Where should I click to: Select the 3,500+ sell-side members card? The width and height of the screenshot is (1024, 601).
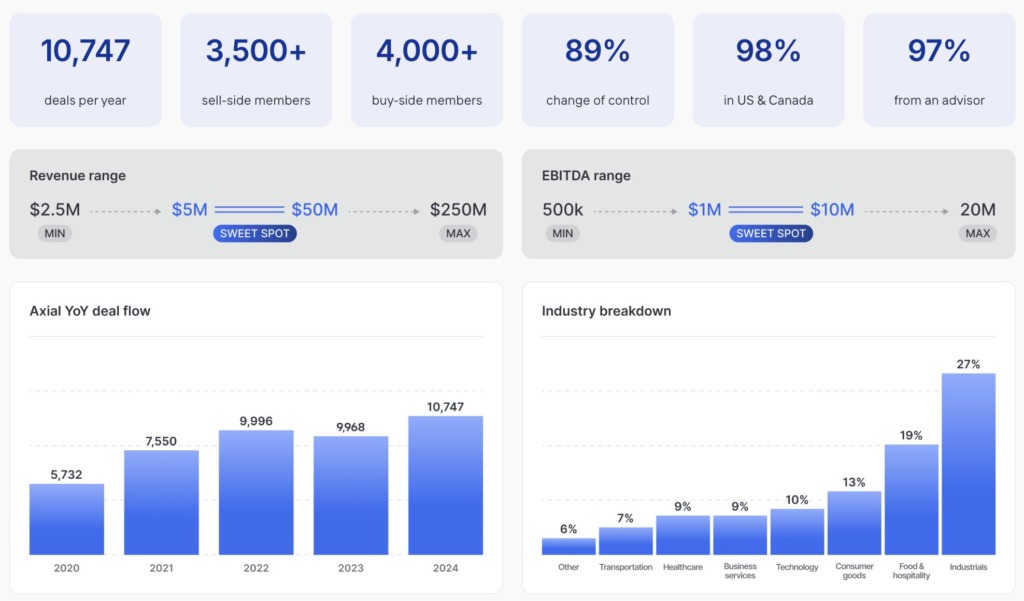point(256,70)
